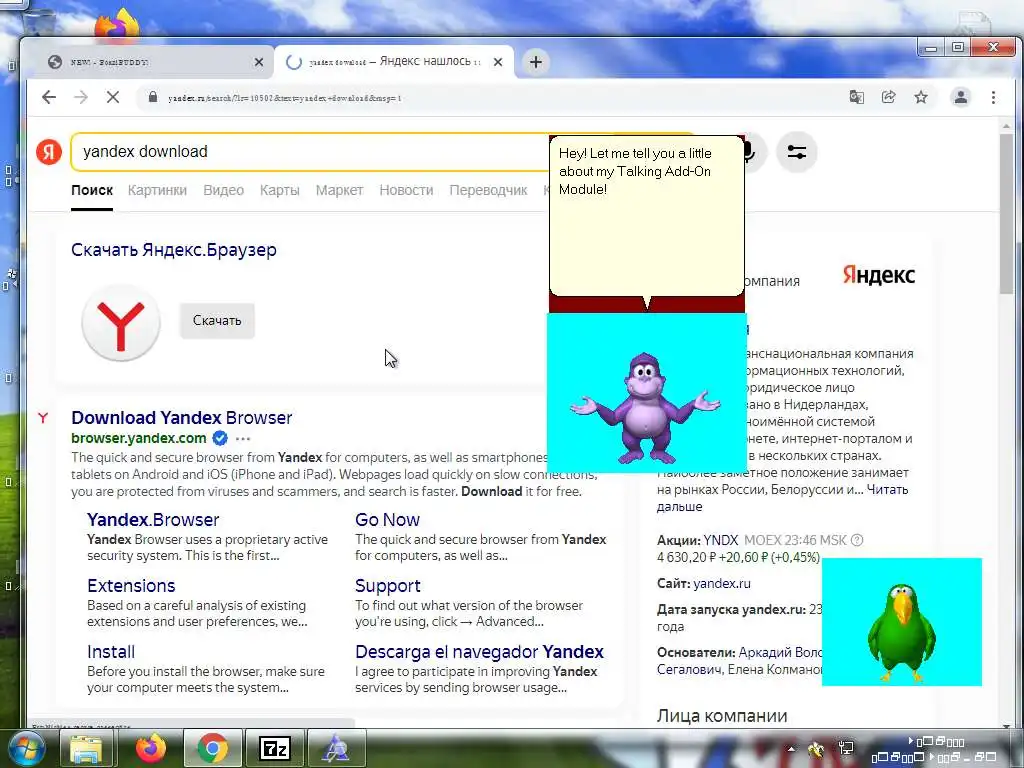Open File Explorer from the taskbar
Screen dimensions: 1024x768
(86, 748)
